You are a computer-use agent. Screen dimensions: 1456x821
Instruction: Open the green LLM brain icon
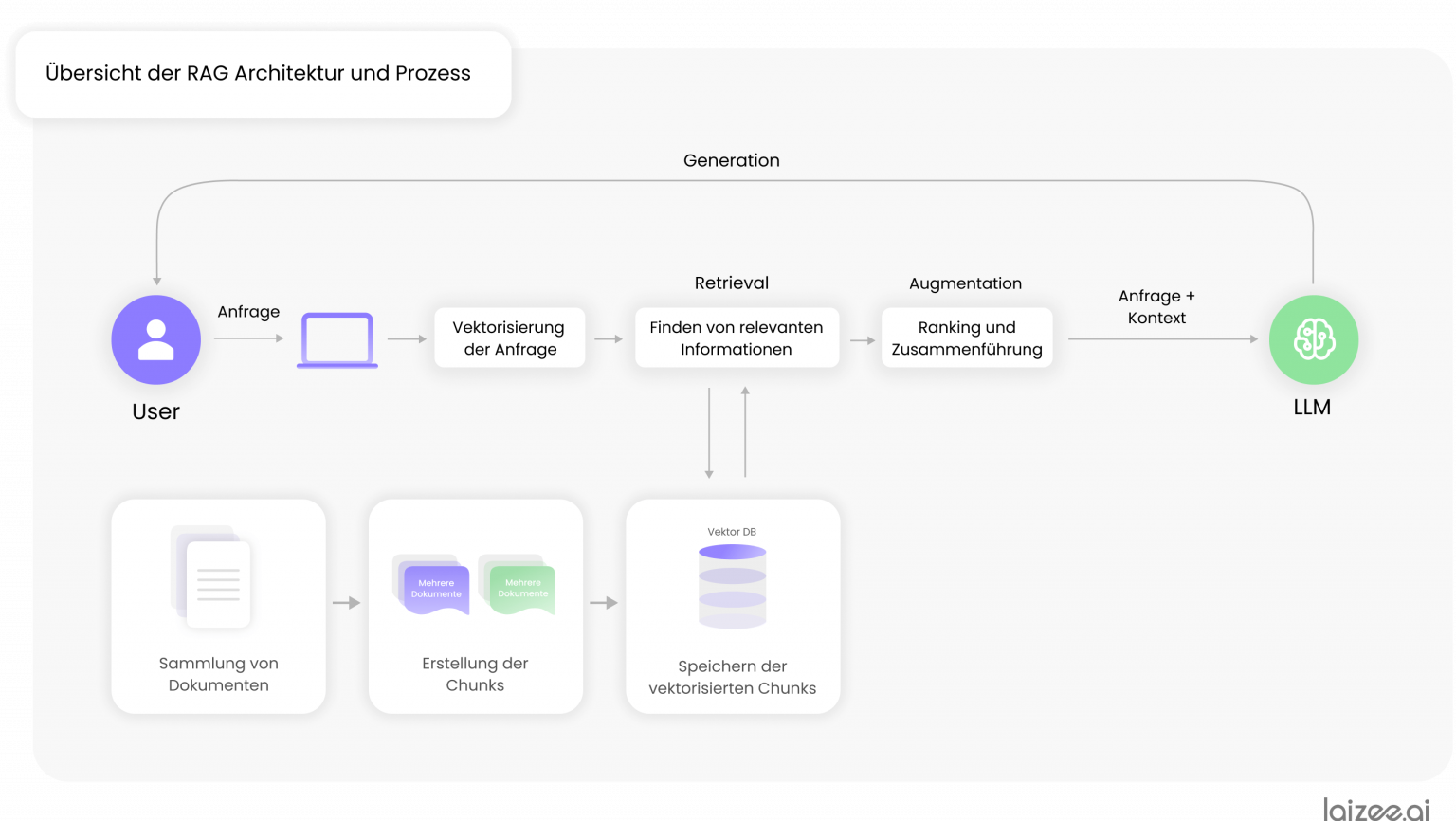[x=1314, y=338]
